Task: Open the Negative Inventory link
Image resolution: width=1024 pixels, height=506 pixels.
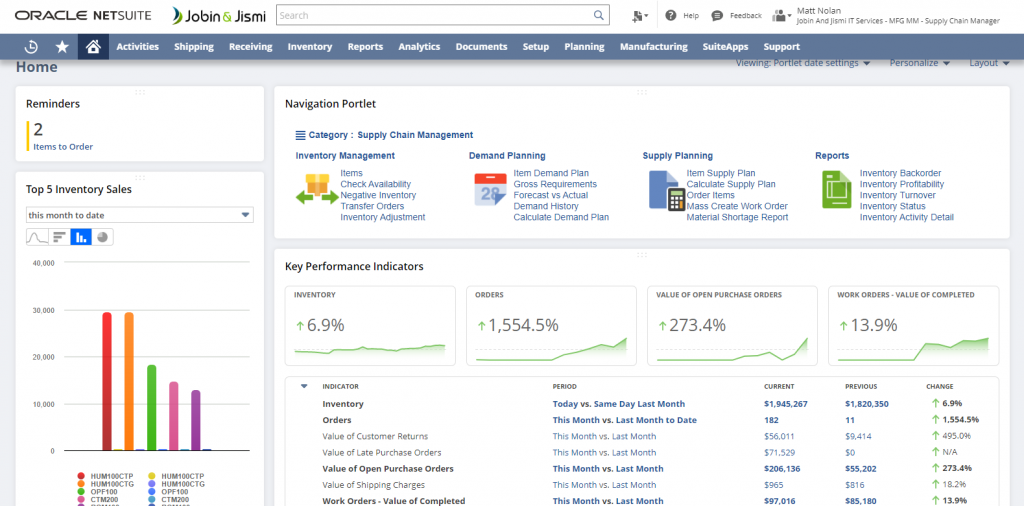Action: pyautogui.click(x=378, y=195)
